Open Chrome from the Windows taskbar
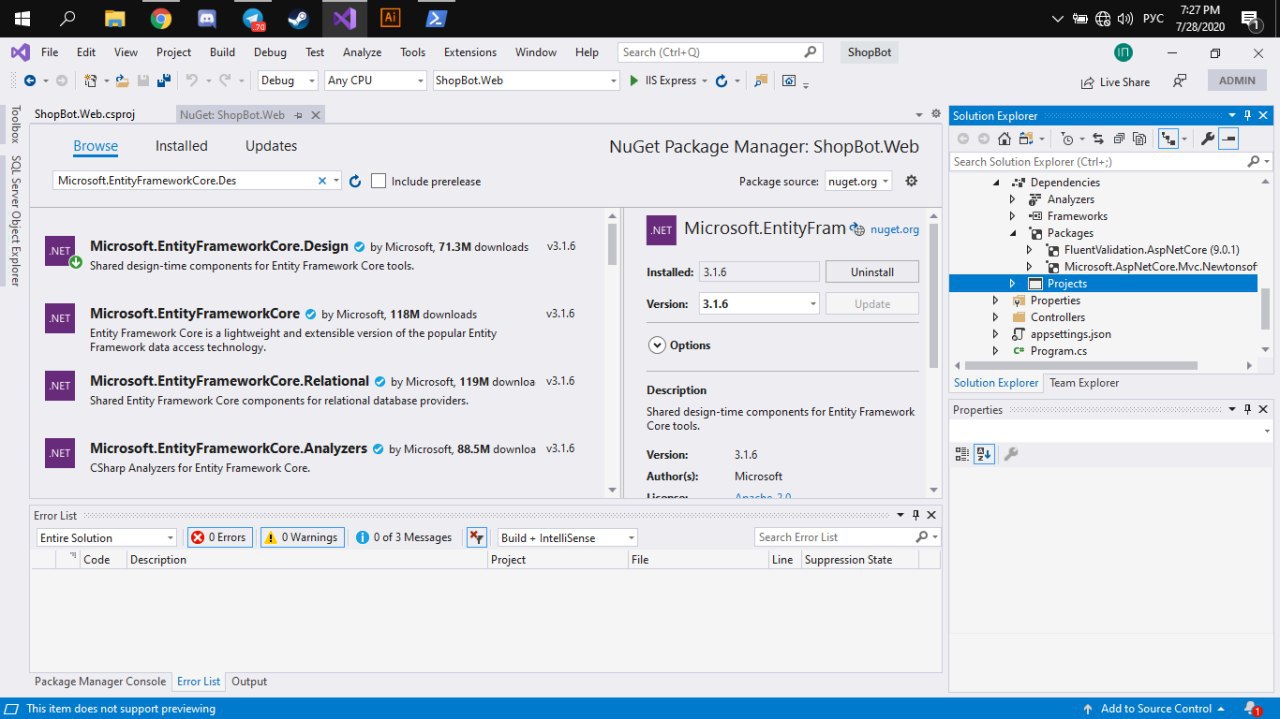 (x=160, y=18)
